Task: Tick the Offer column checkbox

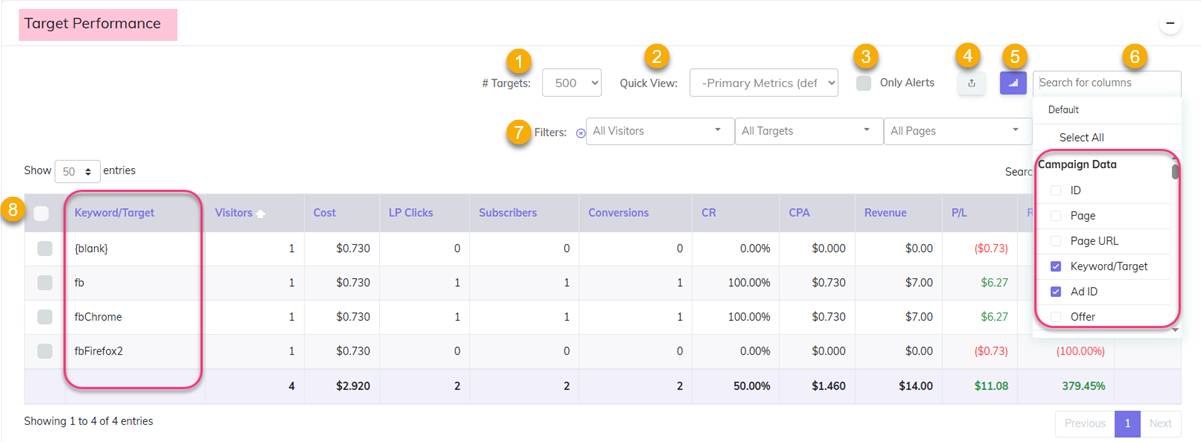Action: [1056, 317]
